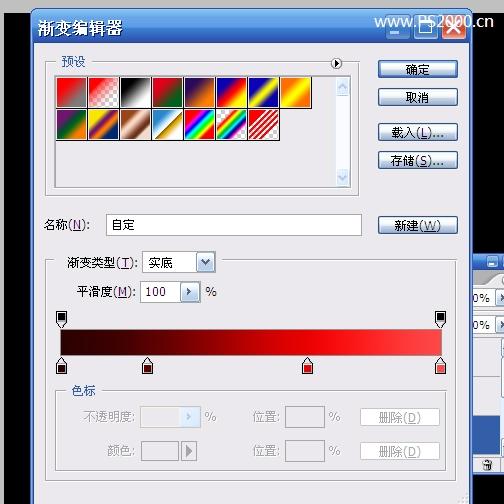Select the red-to-transparent gradient preset
This screenshot has width=504, height=504.
coord(103,92)
